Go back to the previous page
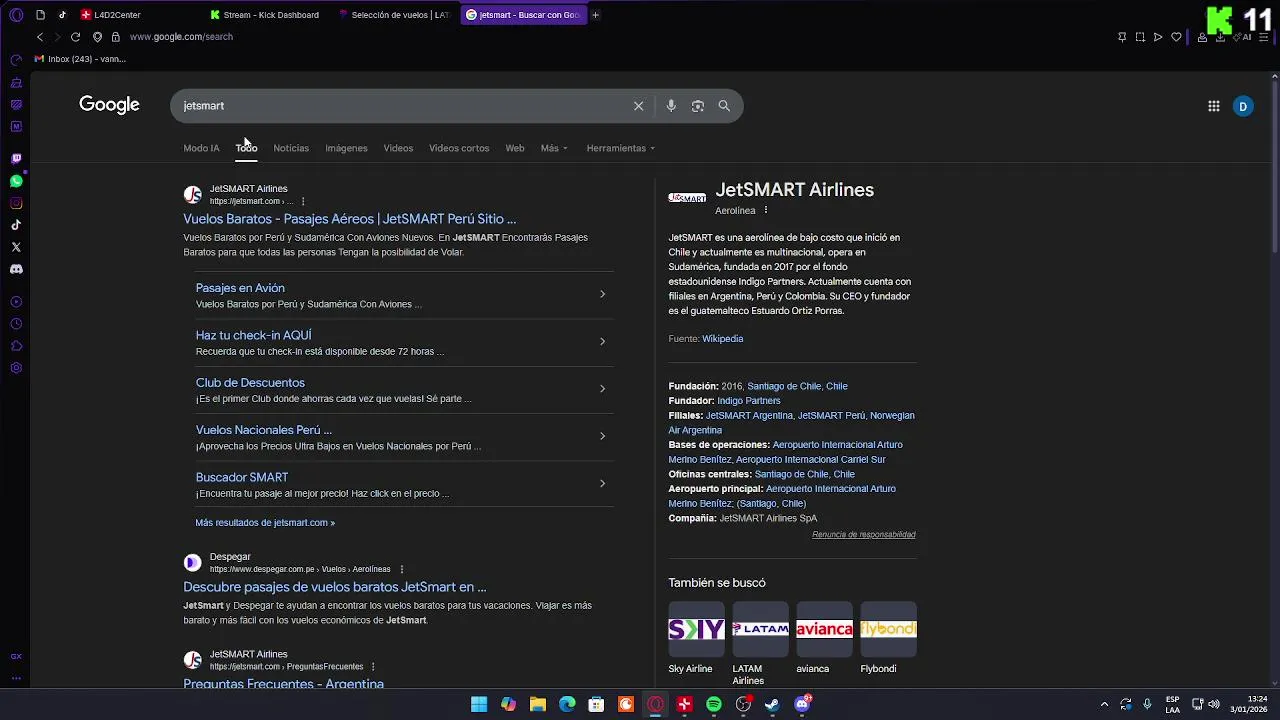Viewport: 1280px width, 720px height. pyautogui.click(x=40, y=37)
